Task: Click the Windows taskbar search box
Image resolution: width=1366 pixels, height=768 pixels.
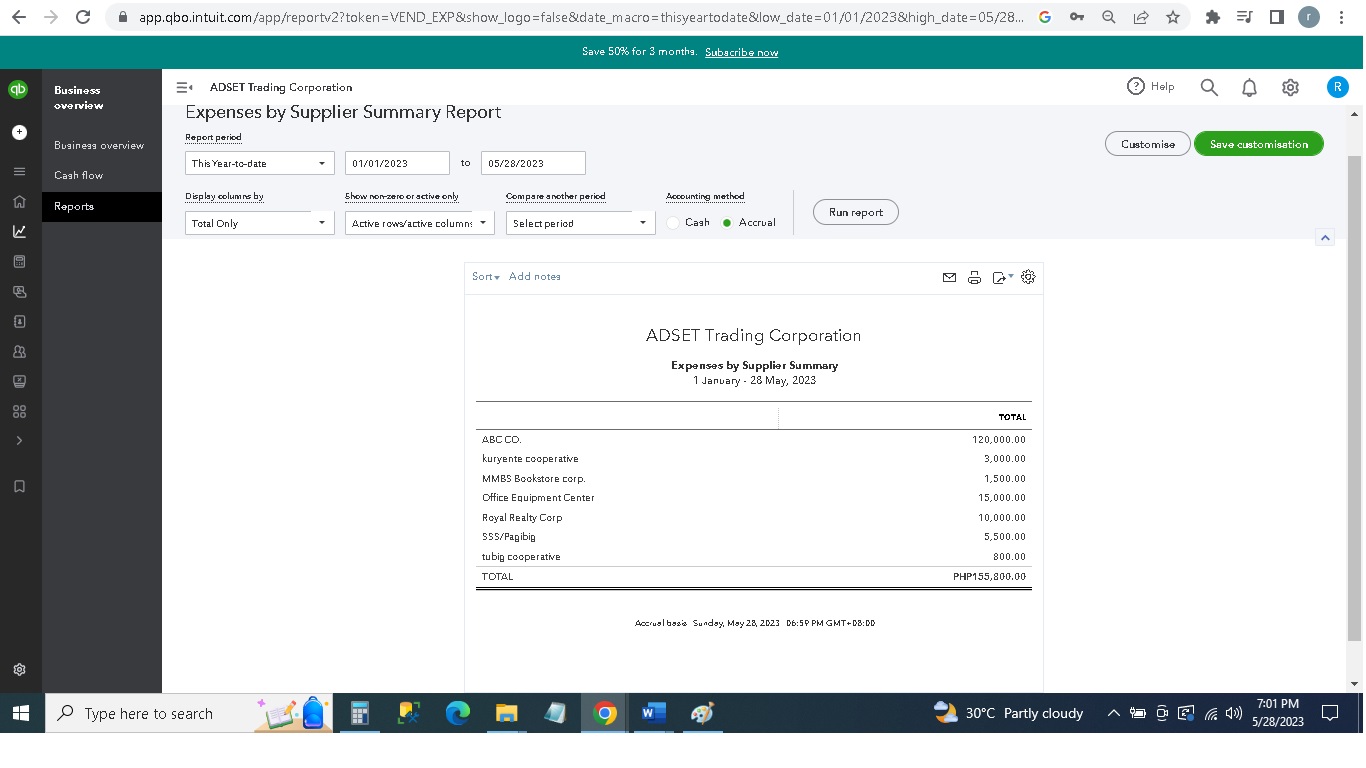Action: [190, 713]
